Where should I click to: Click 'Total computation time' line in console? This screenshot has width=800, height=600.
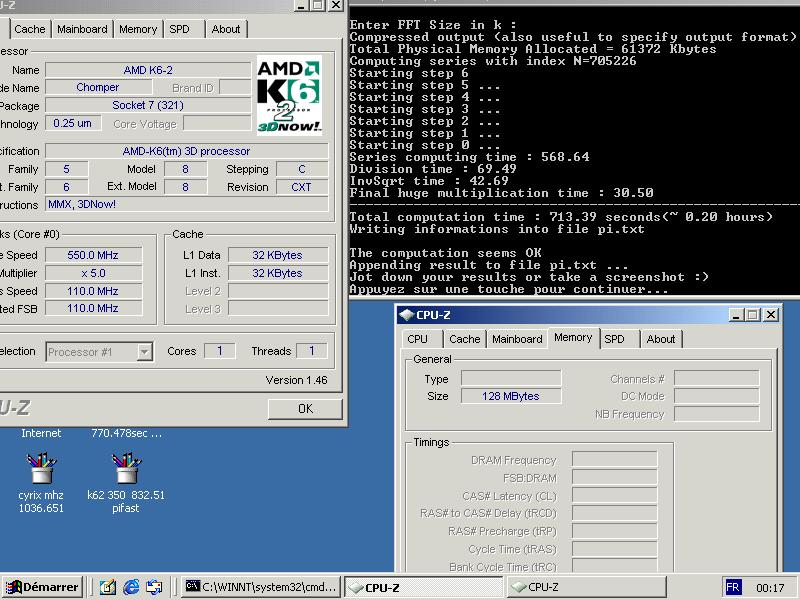point(561,217)
